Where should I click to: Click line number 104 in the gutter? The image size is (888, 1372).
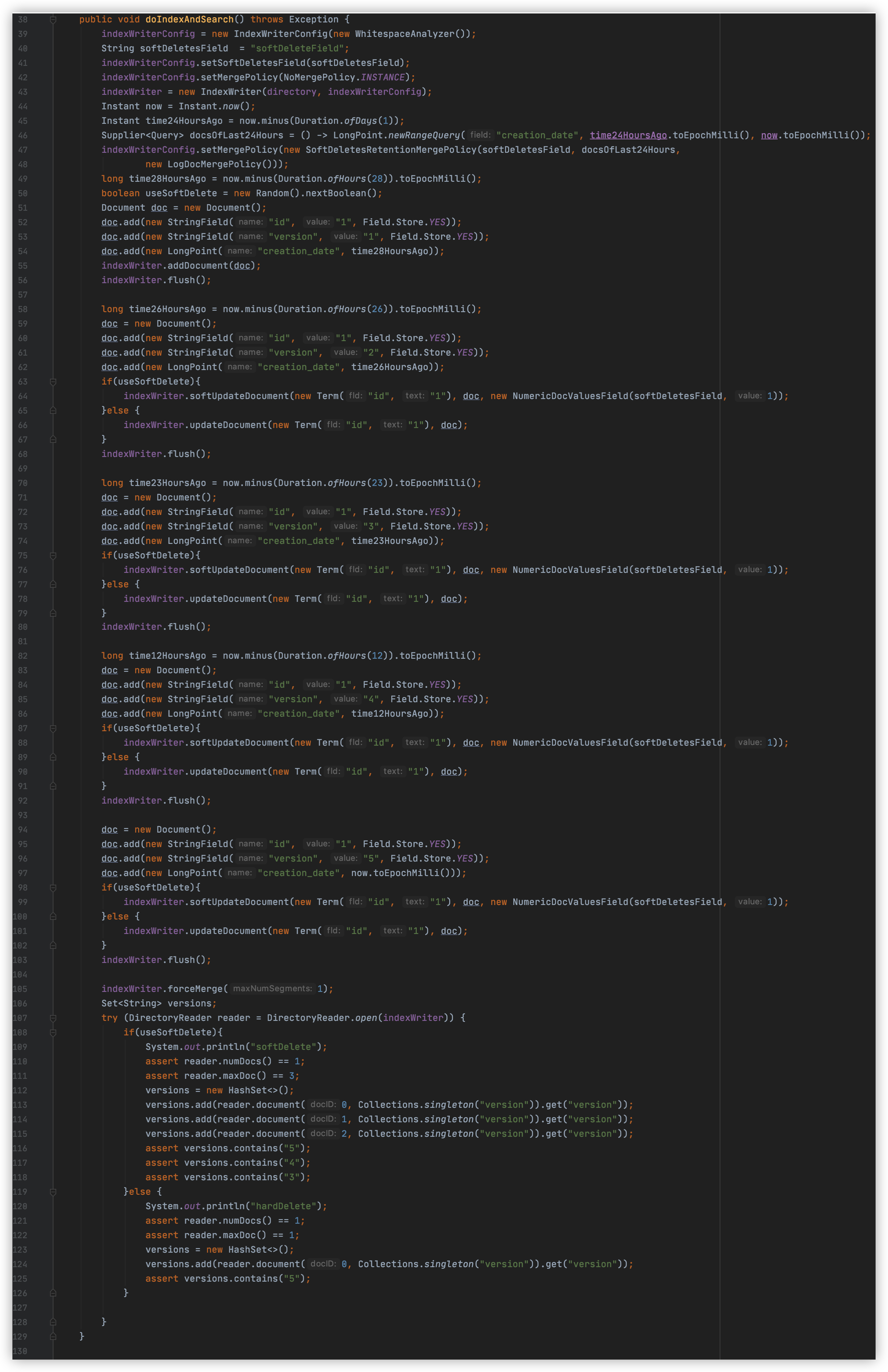coord(20,974)
